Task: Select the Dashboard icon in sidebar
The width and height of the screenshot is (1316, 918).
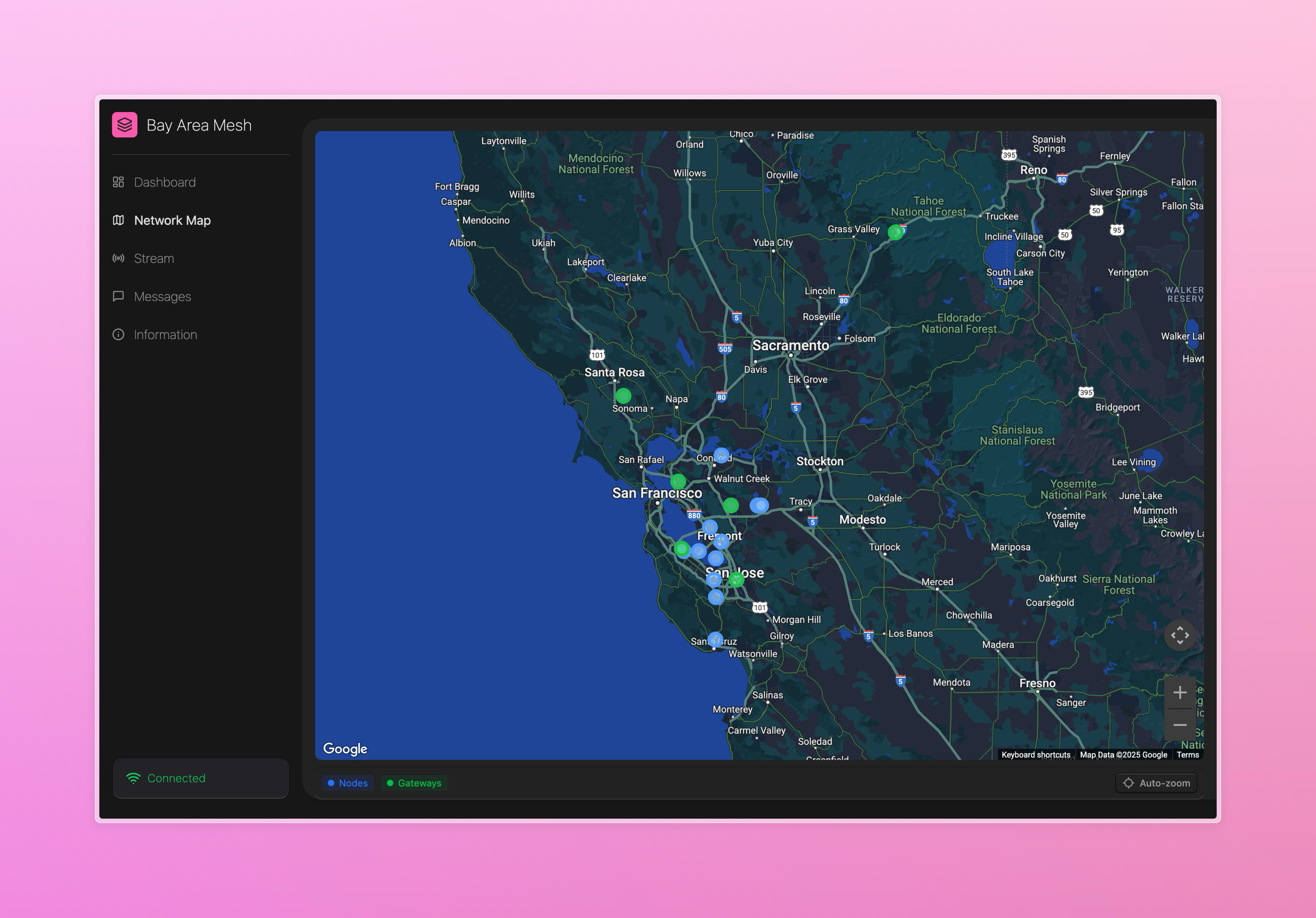Action: [x=119, y=182]
